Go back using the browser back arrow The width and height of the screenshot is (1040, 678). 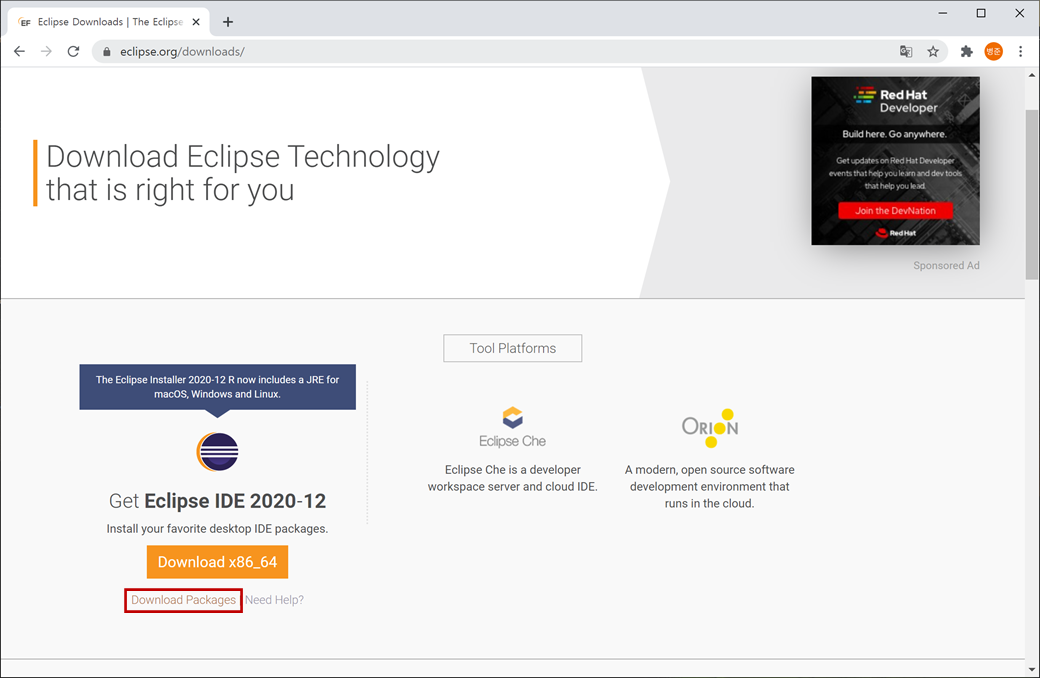(x=19, y=52)
